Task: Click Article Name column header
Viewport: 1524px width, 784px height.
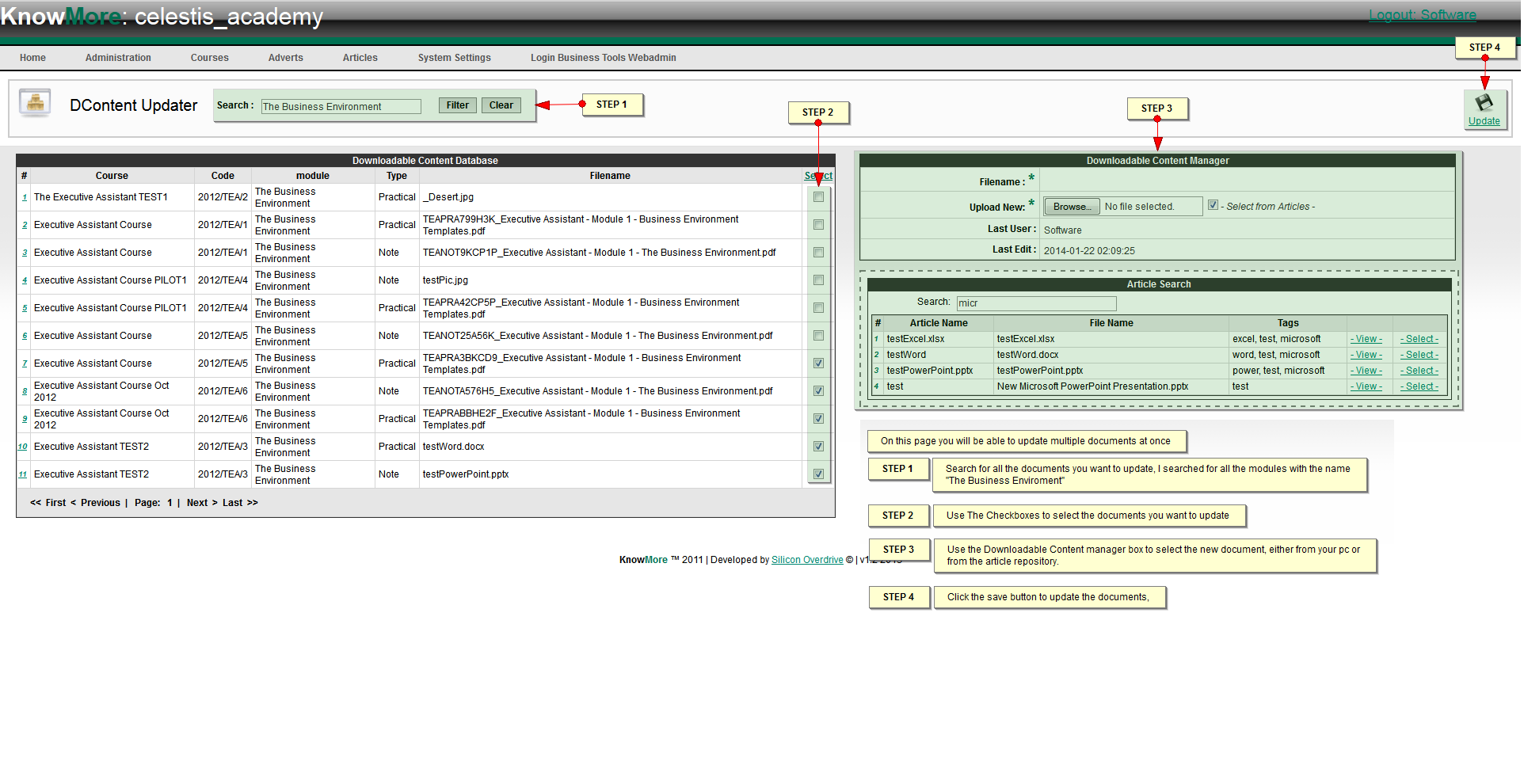Action: point(939,323)
